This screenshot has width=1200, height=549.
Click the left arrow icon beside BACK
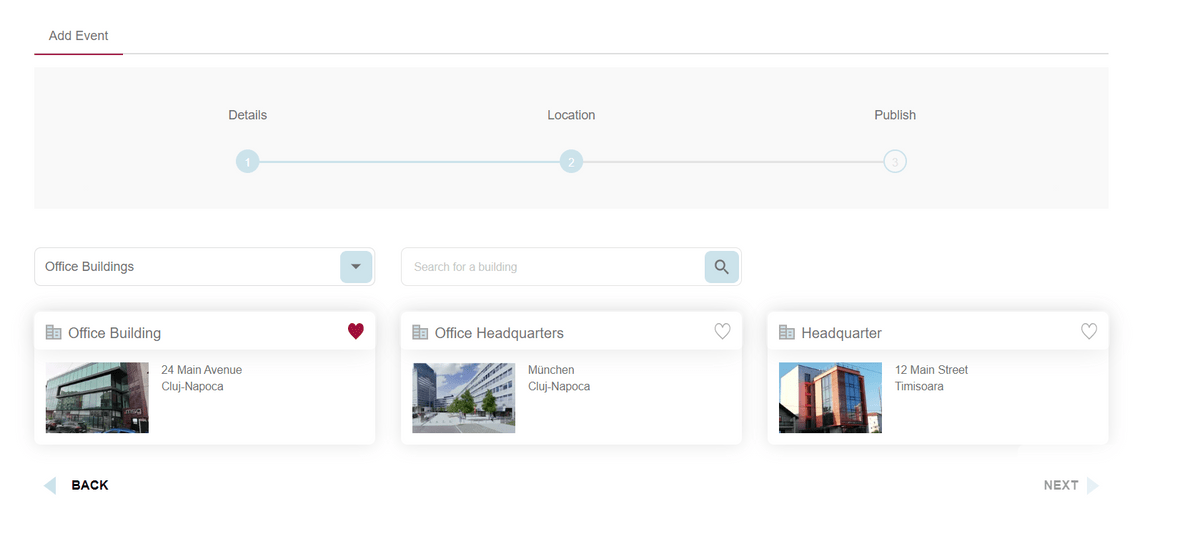(x=50, y=485)
